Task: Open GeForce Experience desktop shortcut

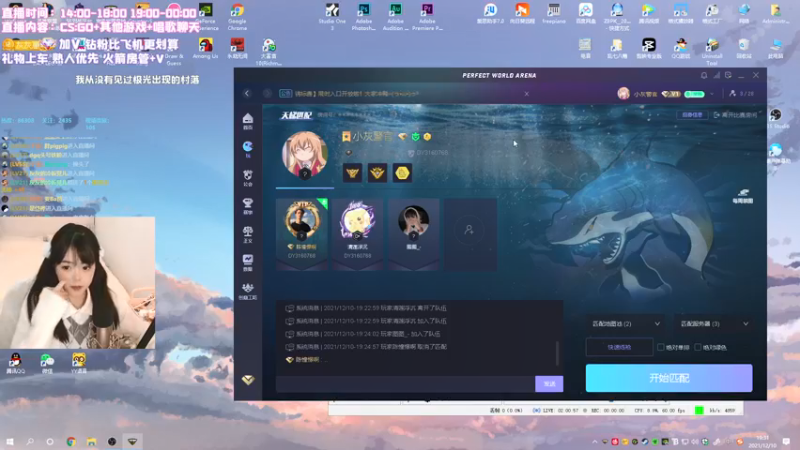Action: (206, 17)
